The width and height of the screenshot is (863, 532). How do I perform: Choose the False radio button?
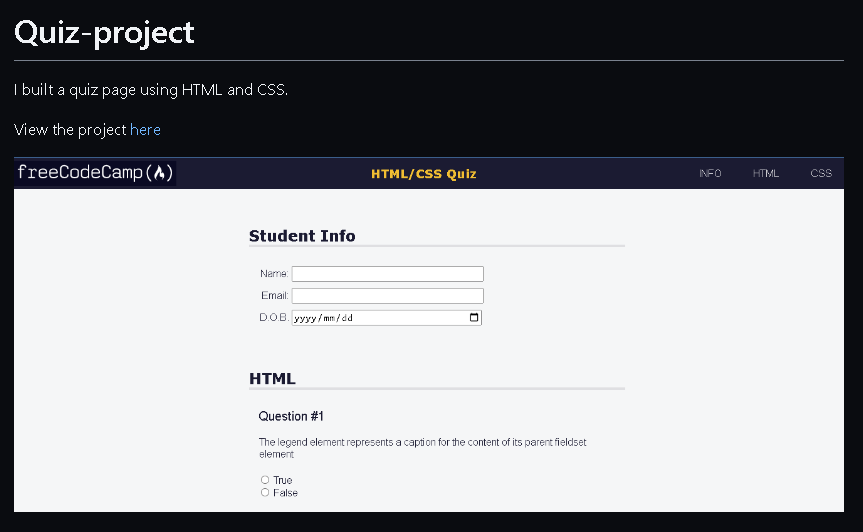click(x=265, y=492)
